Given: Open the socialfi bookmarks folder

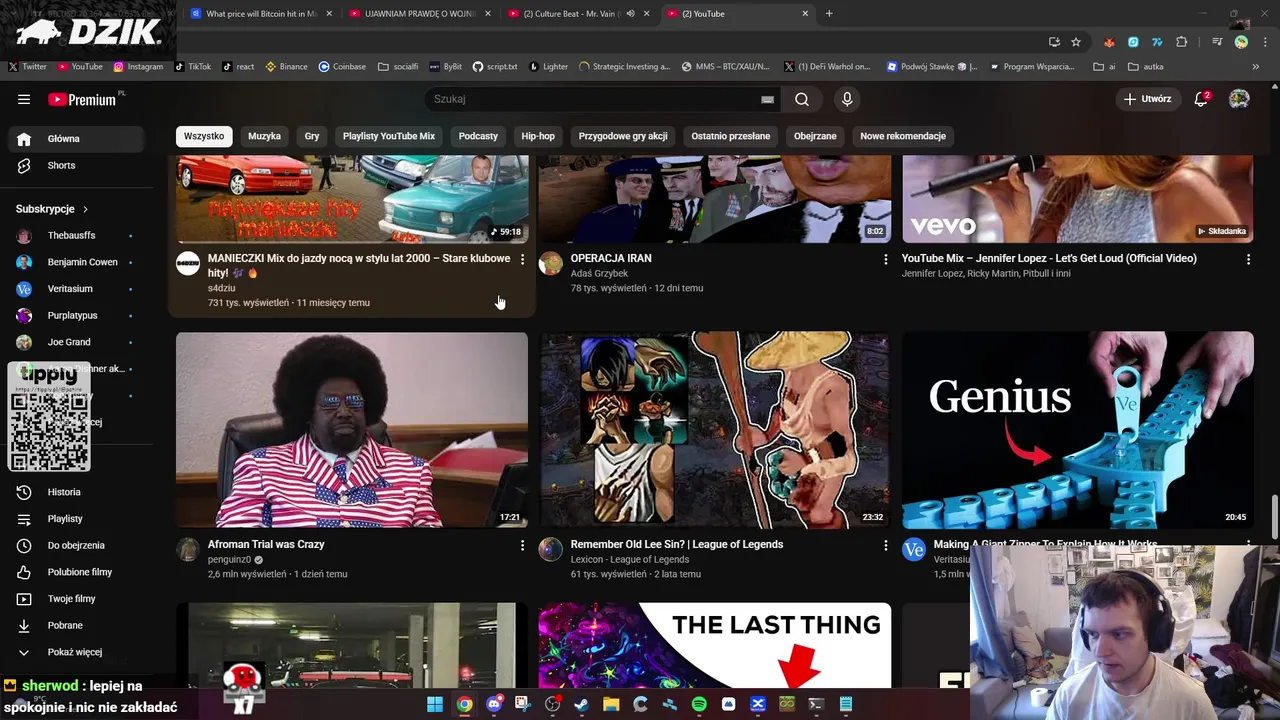Looking at the screenshot, I should point(398,67).
